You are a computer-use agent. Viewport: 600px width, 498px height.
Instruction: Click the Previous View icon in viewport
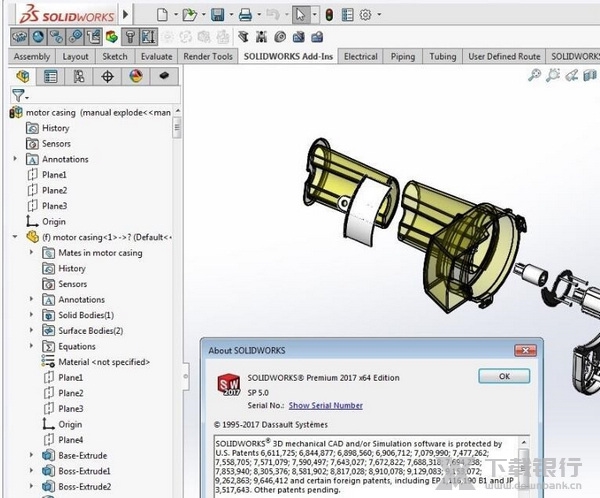point(572,75)
